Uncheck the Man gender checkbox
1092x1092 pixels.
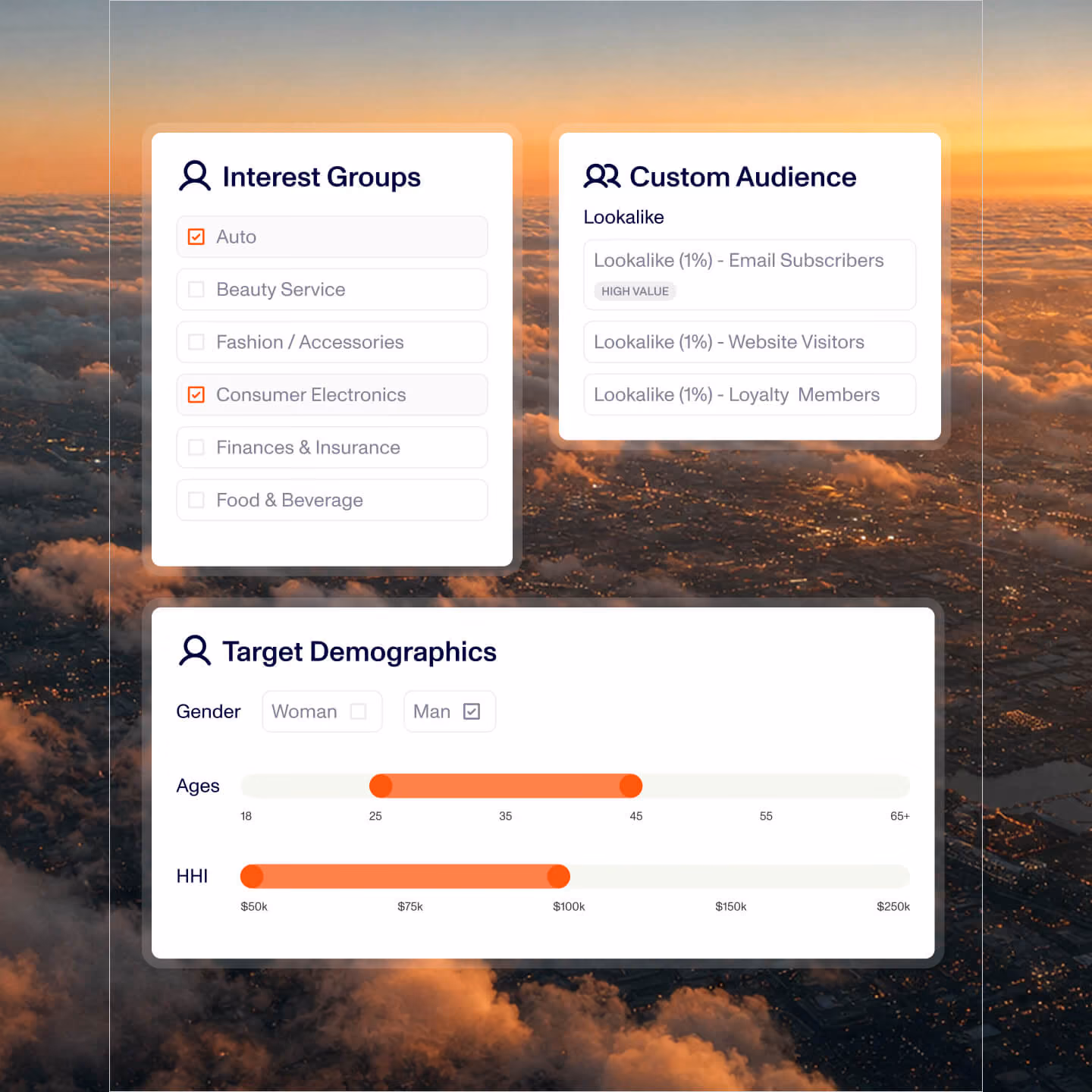pyautogui.click(x=472, y=711)
